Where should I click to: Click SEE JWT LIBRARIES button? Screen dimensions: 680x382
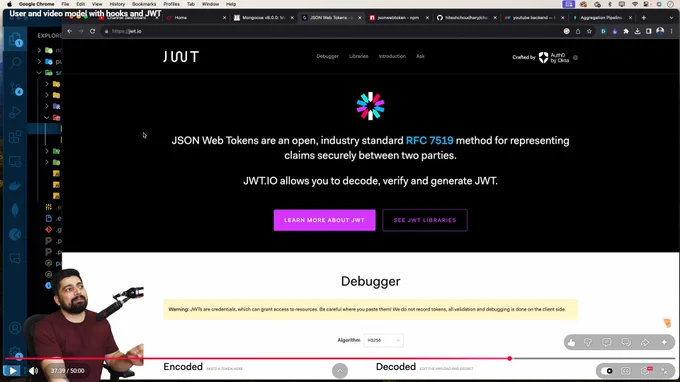[x=425, y=220]
